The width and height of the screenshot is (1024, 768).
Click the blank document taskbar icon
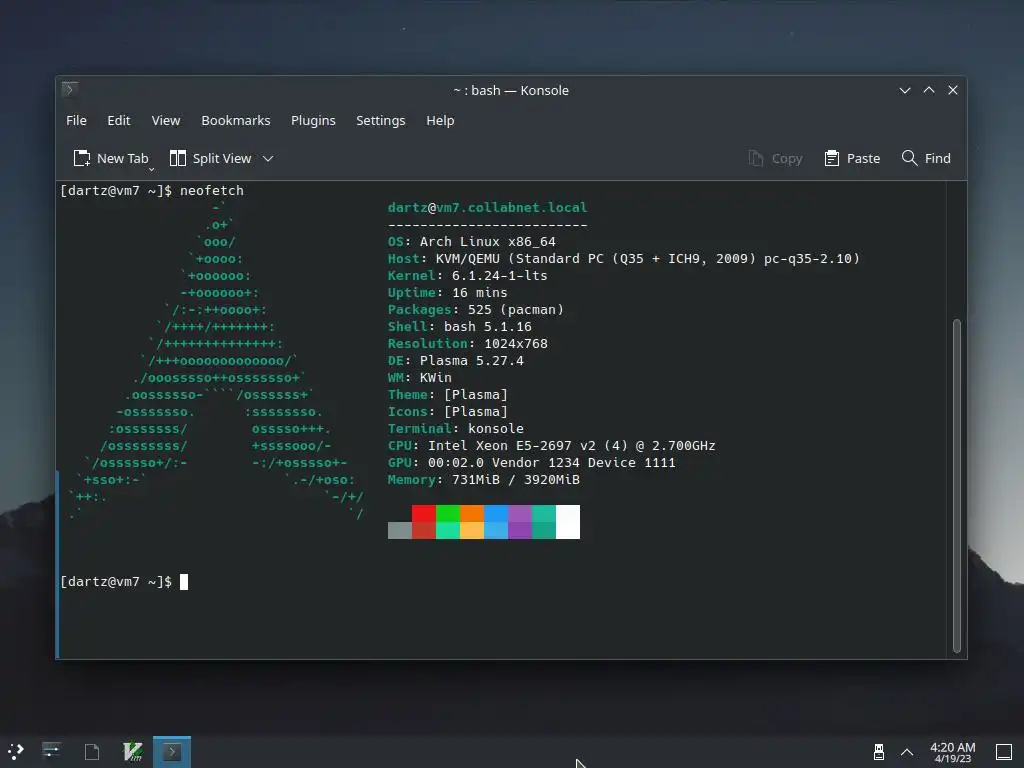[x=92, y=752]
